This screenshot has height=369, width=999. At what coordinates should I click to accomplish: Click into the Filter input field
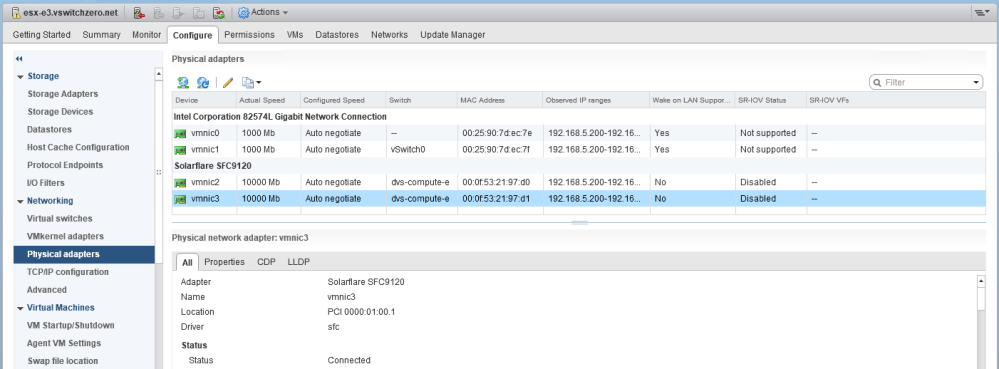[x=927, y=82]
